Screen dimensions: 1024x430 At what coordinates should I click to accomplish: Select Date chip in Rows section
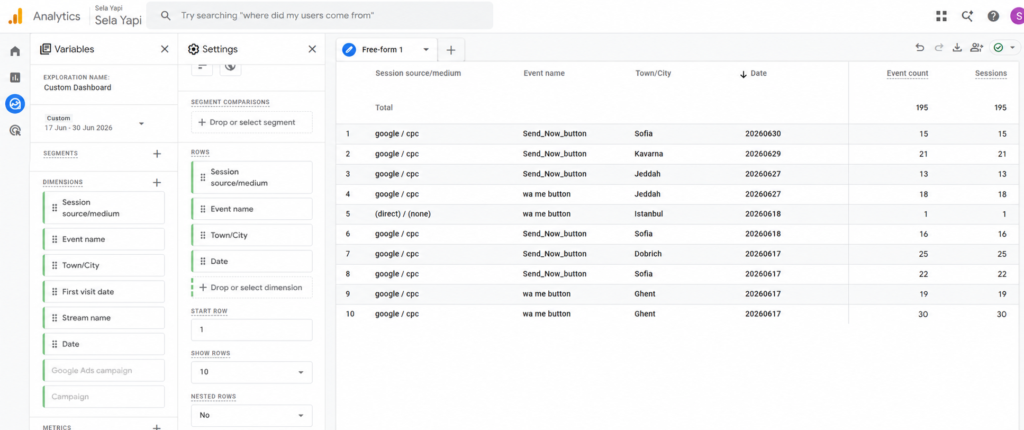pos(251,261)
